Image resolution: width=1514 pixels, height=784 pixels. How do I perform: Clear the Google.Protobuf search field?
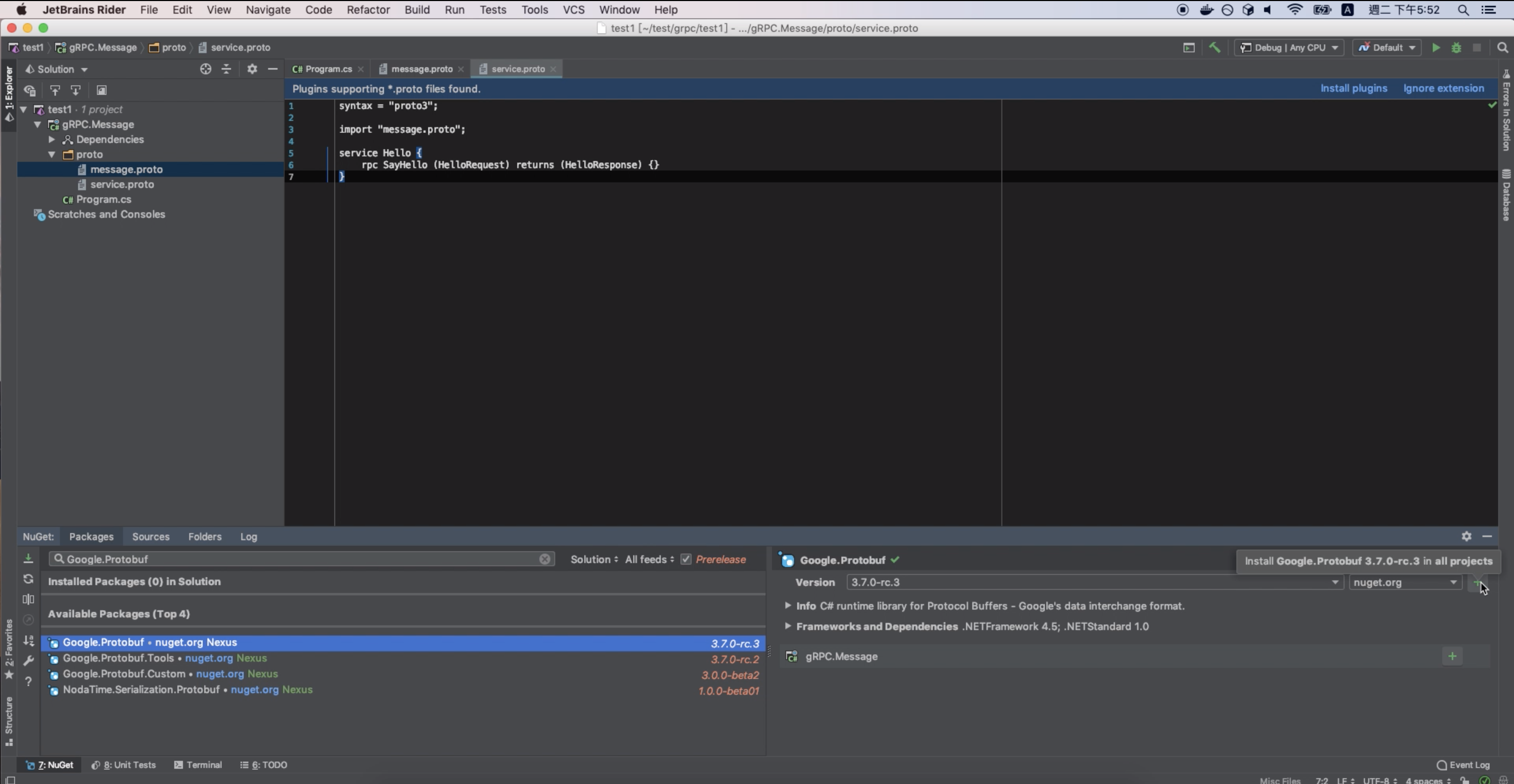pyautogui.click(x=545, y=559)
